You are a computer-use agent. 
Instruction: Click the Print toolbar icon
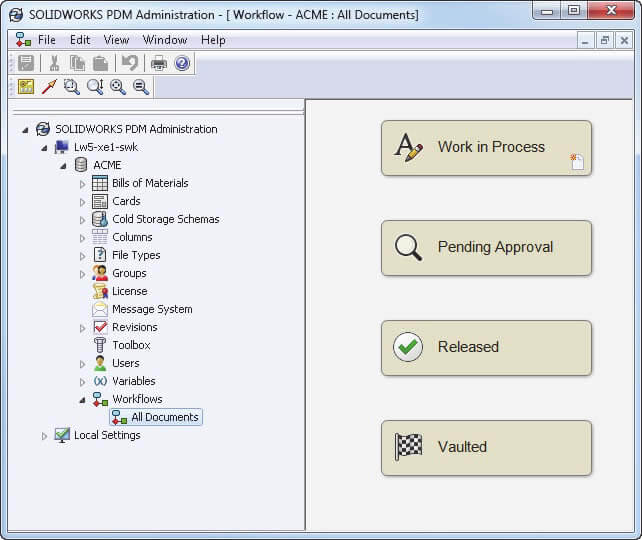[159, 63]
